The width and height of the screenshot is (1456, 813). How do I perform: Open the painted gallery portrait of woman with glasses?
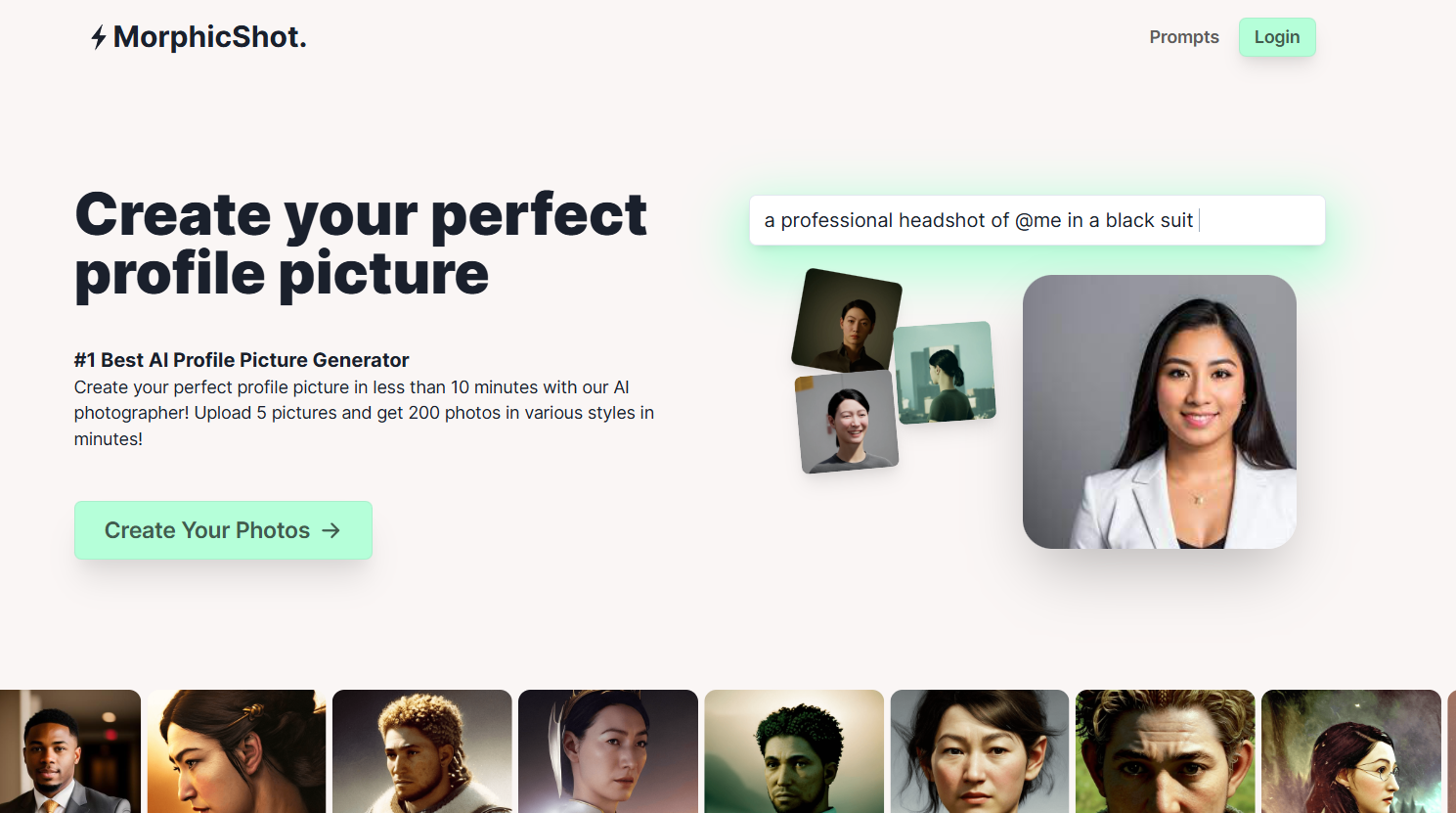tap(1351, 751)
